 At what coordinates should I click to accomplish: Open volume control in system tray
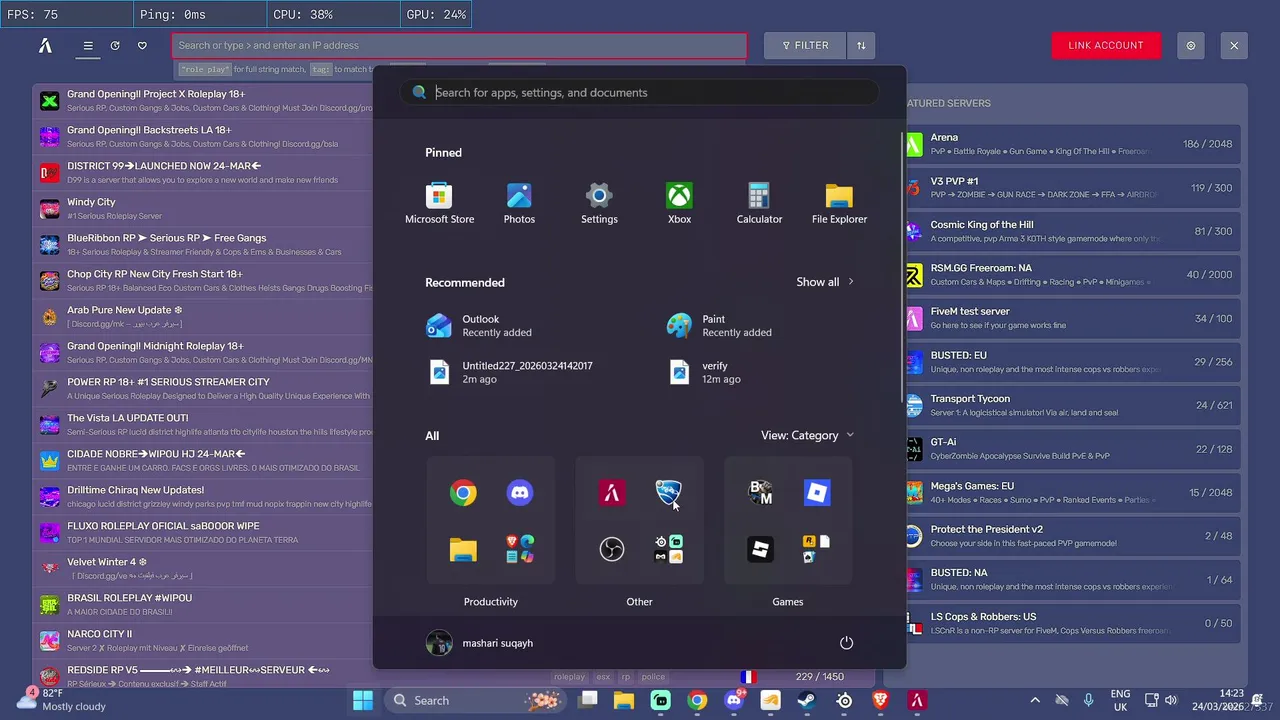point(1171,700)
